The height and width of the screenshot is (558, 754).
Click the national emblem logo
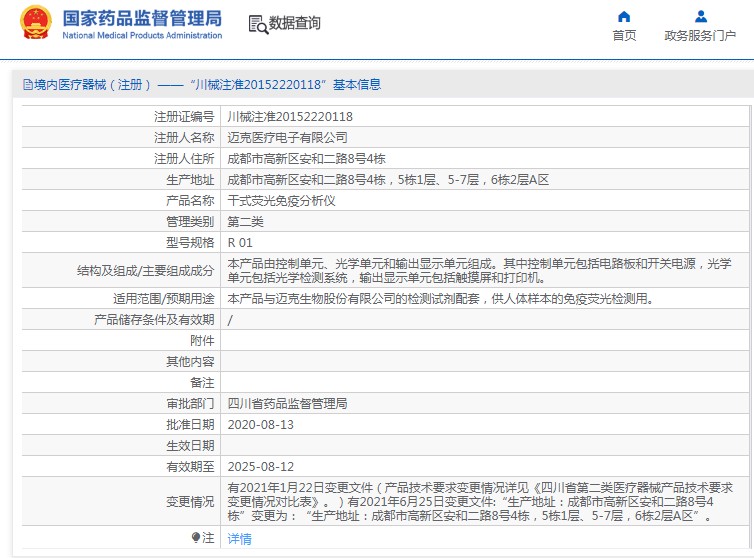pyautogui.click(x=36, y=23)
